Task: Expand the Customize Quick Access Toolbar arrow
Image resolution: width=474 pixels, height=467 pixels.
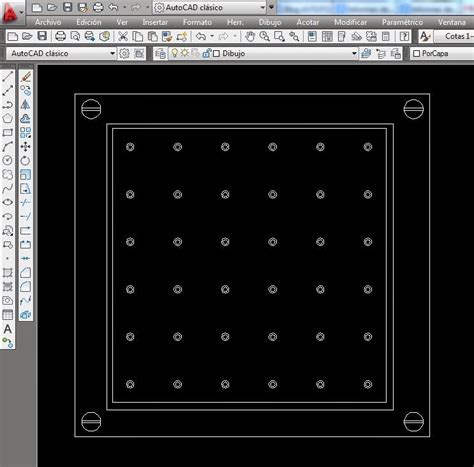Action: (272, 7)
